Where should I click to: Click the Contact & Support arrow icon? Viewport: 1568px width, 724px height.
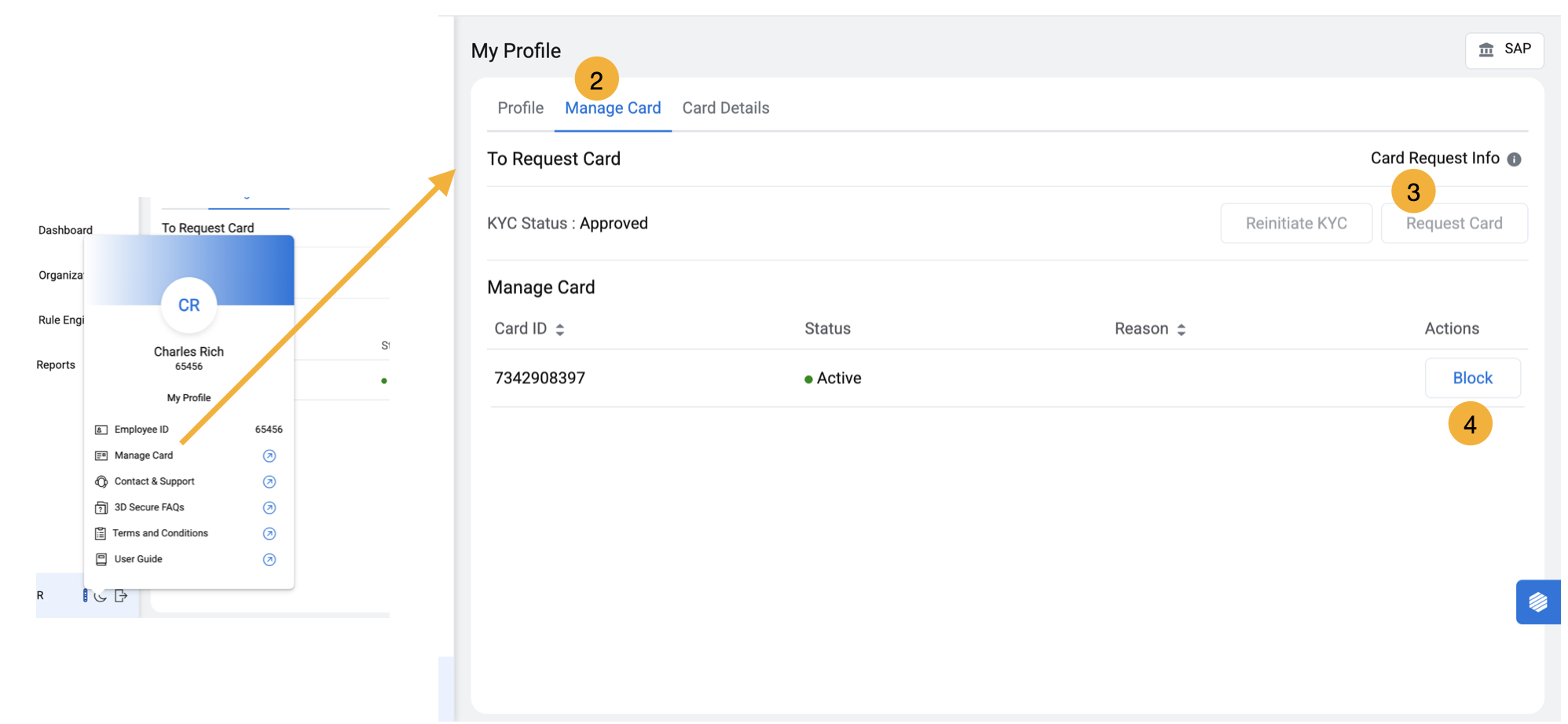[269, 482]
